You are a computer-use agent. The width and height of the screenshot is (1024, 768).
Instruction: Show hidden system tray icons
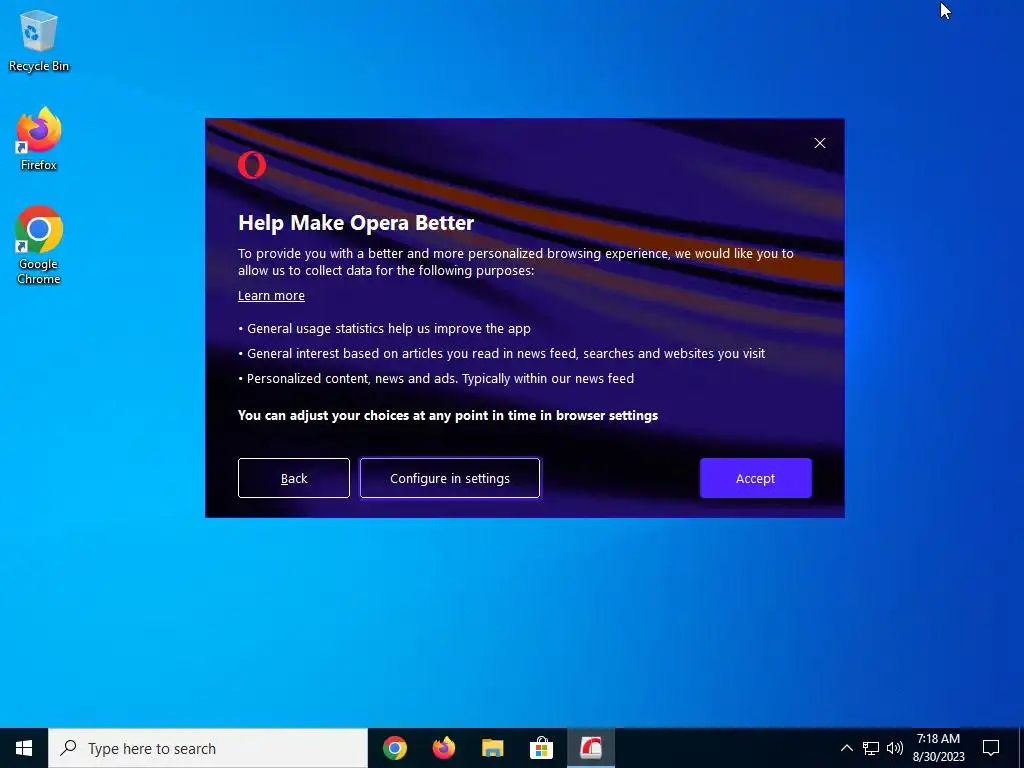click(846, 748)
